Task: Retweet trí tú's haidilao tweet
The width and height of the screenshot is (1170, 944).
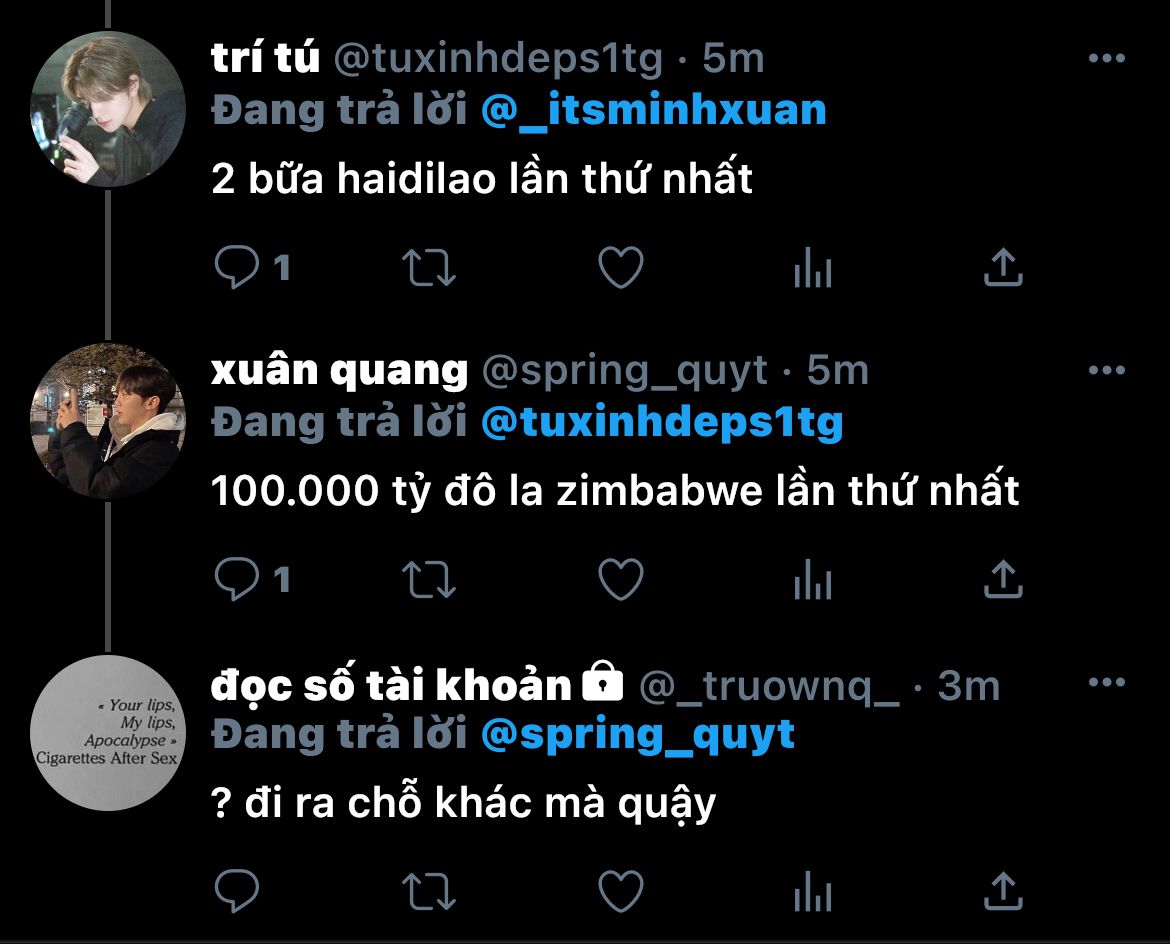Action: [428, 267]
